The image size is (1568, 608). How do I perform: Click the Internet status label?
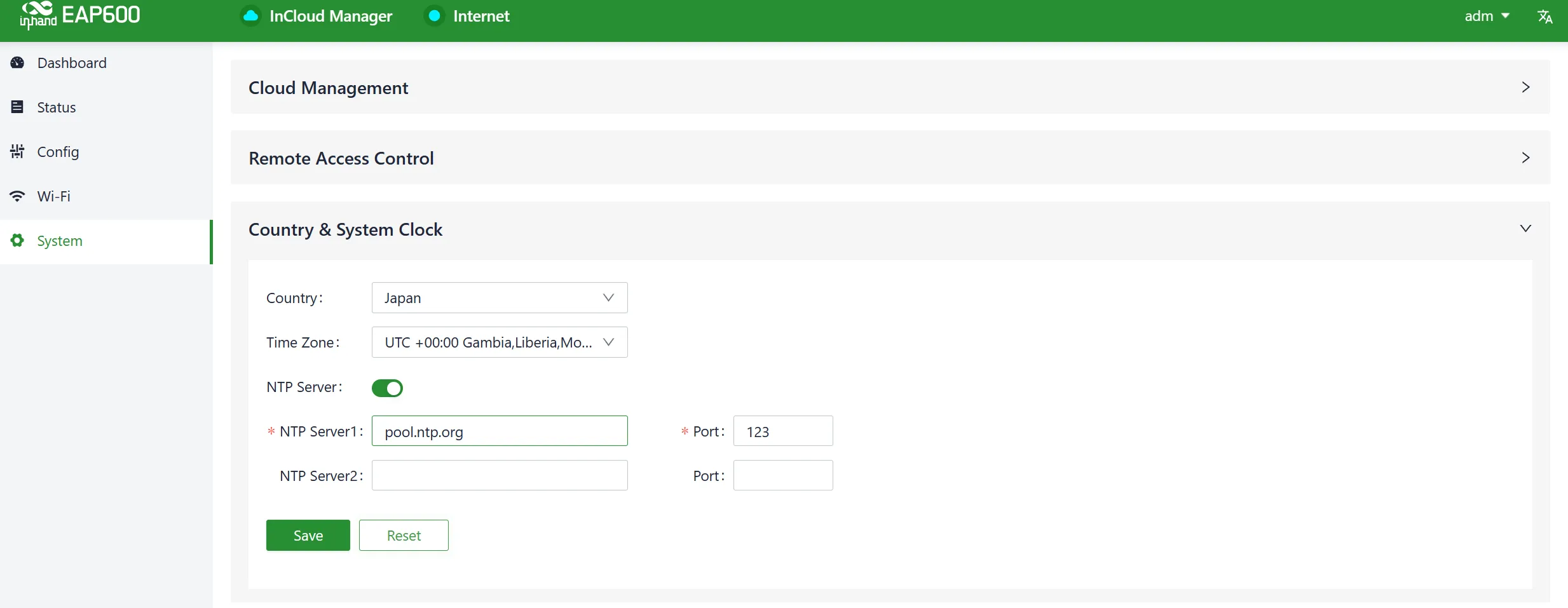tap(481, 16)
